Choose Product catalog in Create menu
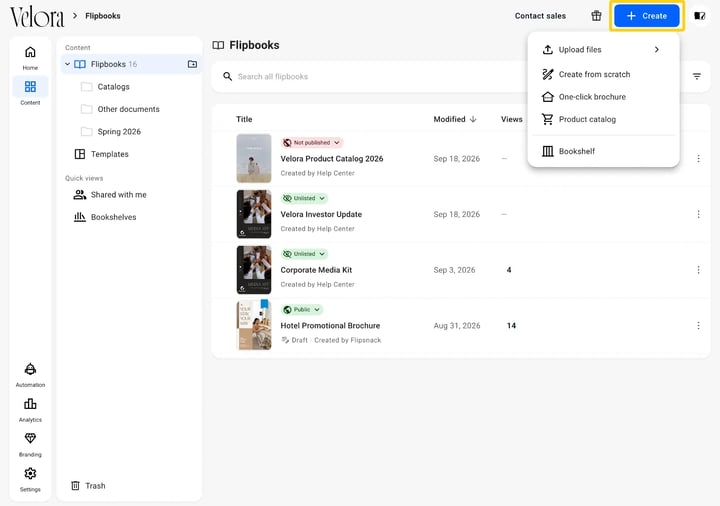 (x=603, y=119)
